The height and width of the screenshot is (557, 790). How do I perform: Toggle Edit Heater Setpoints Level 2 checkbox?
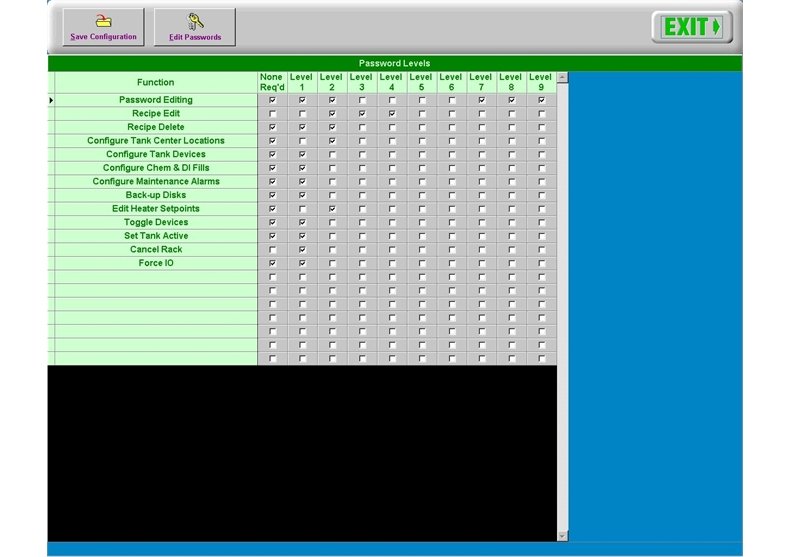pos(332,209)
